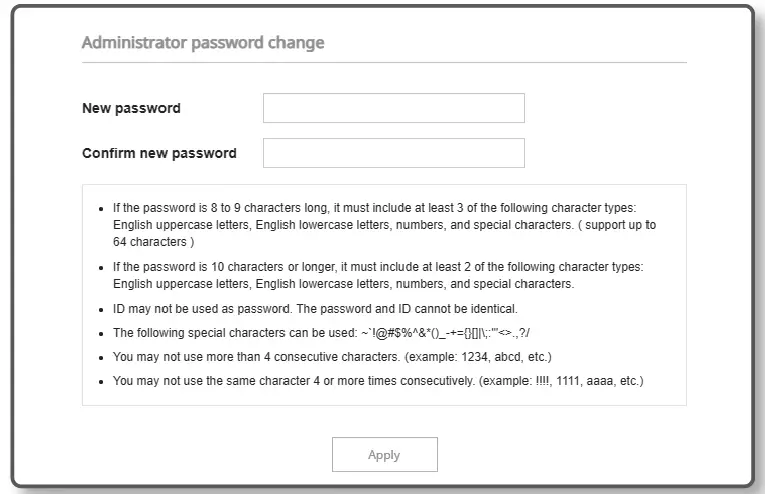The height and width of the screenshot is (494, 765).
Task: Click the "New password" label
Action: (131, 108)
